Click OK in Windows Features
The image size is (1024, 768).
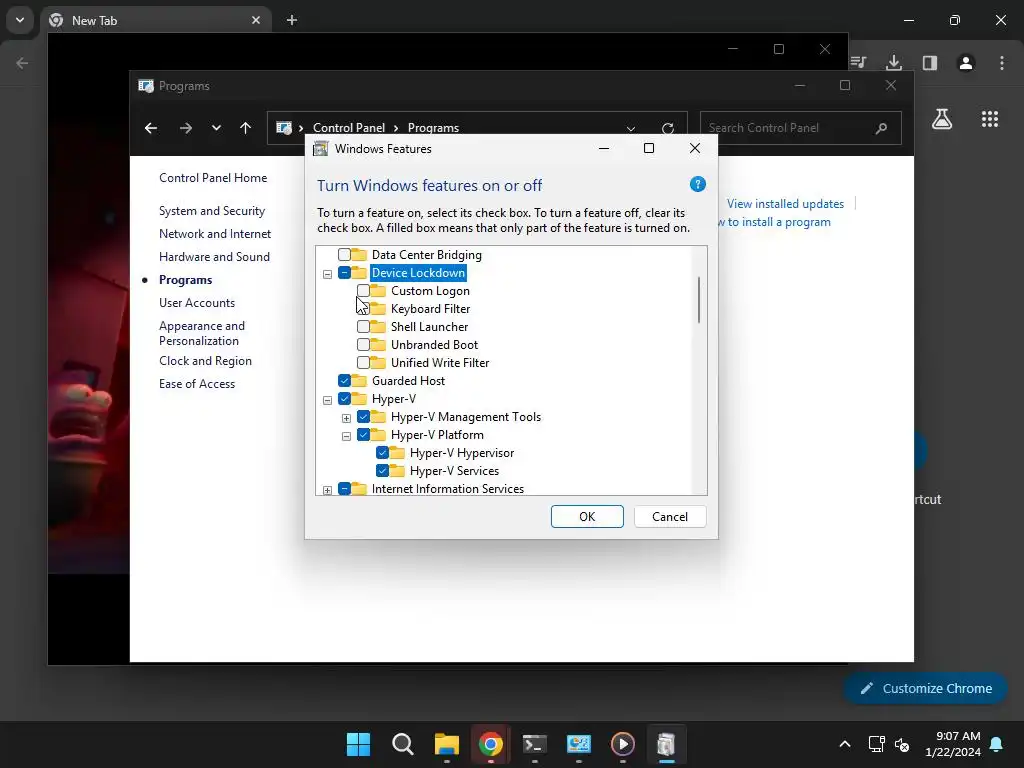pyautogui.click(x=587, y=517)
